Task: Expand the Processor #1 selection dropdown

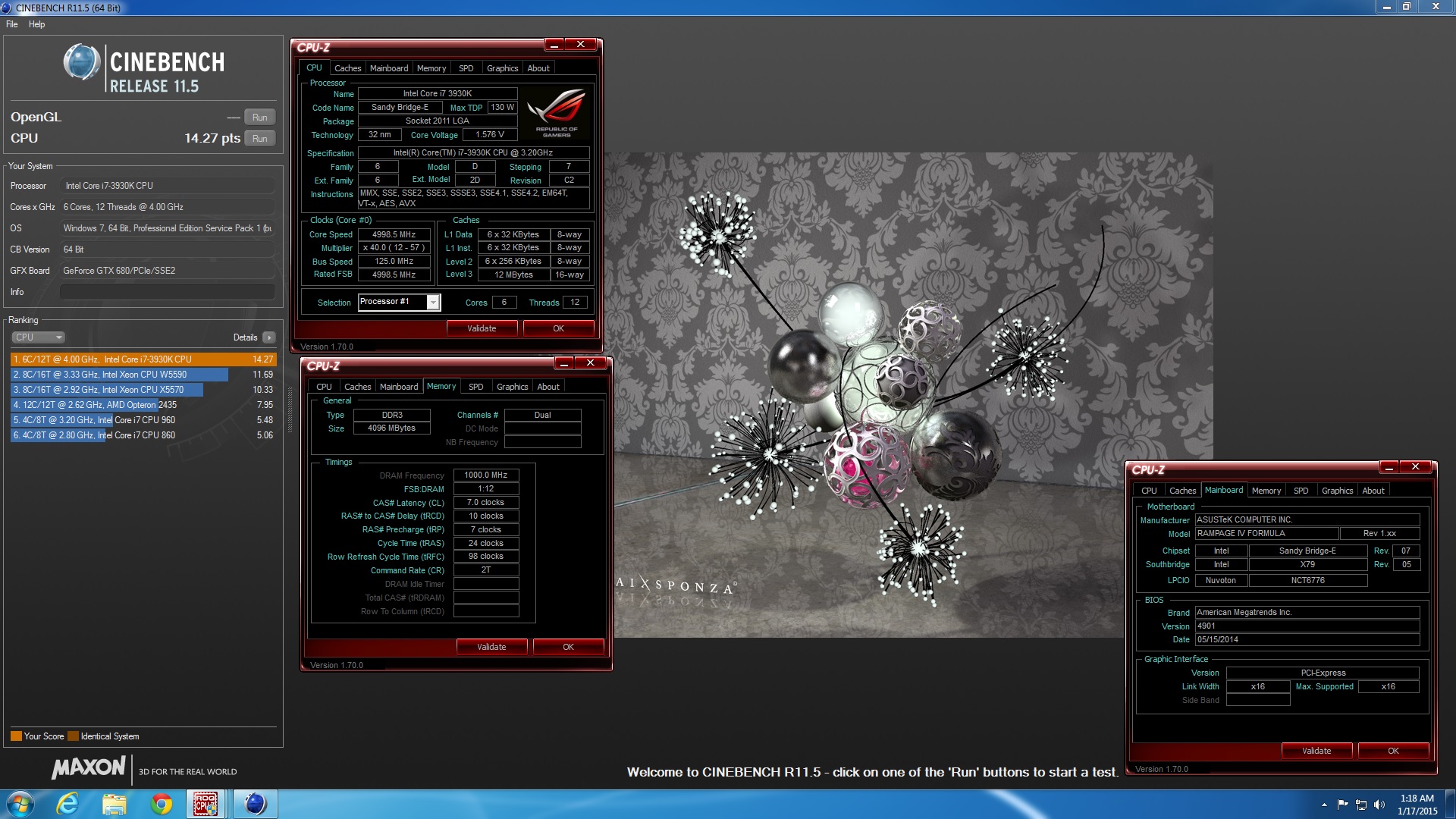Action: [x=433, y=303]
